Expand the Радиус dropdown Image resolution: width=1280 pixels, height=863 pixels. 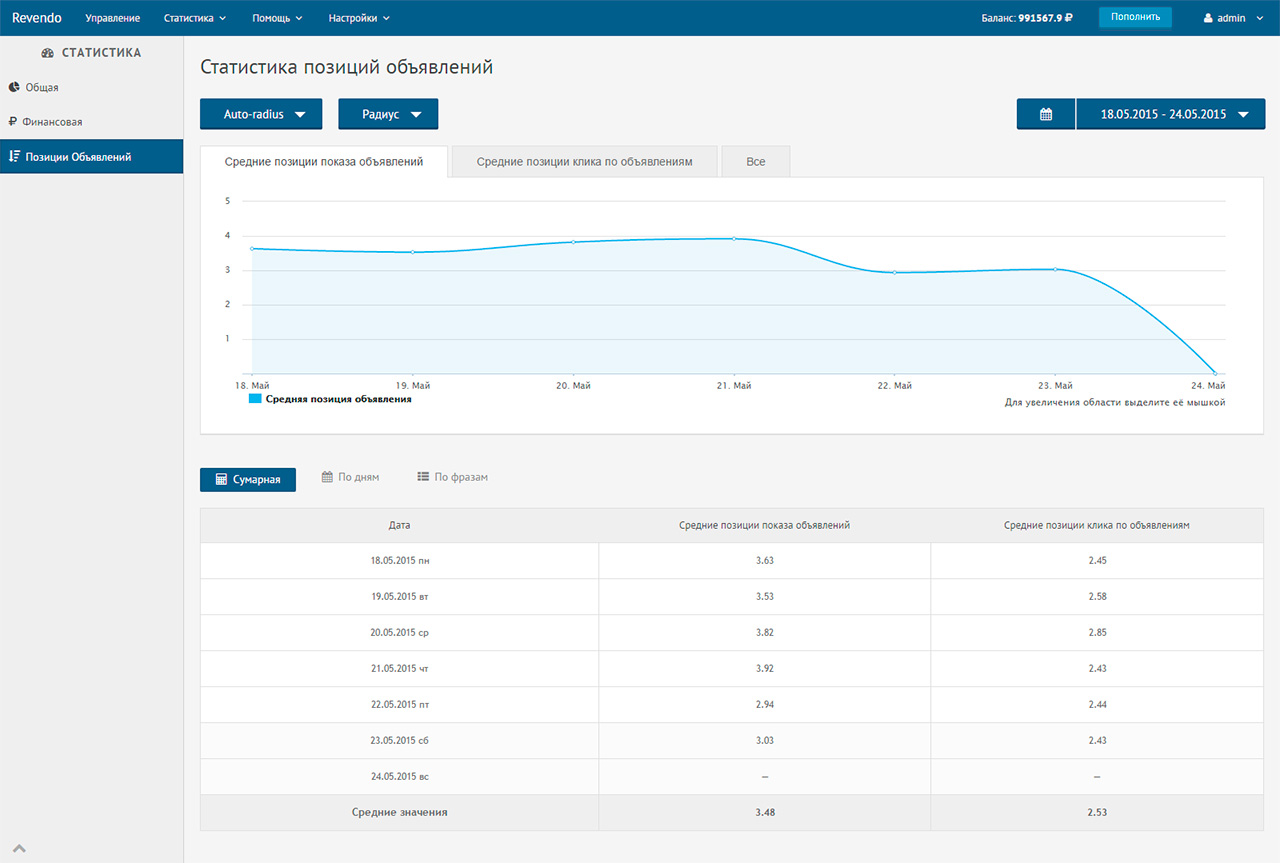coord(388,114)
